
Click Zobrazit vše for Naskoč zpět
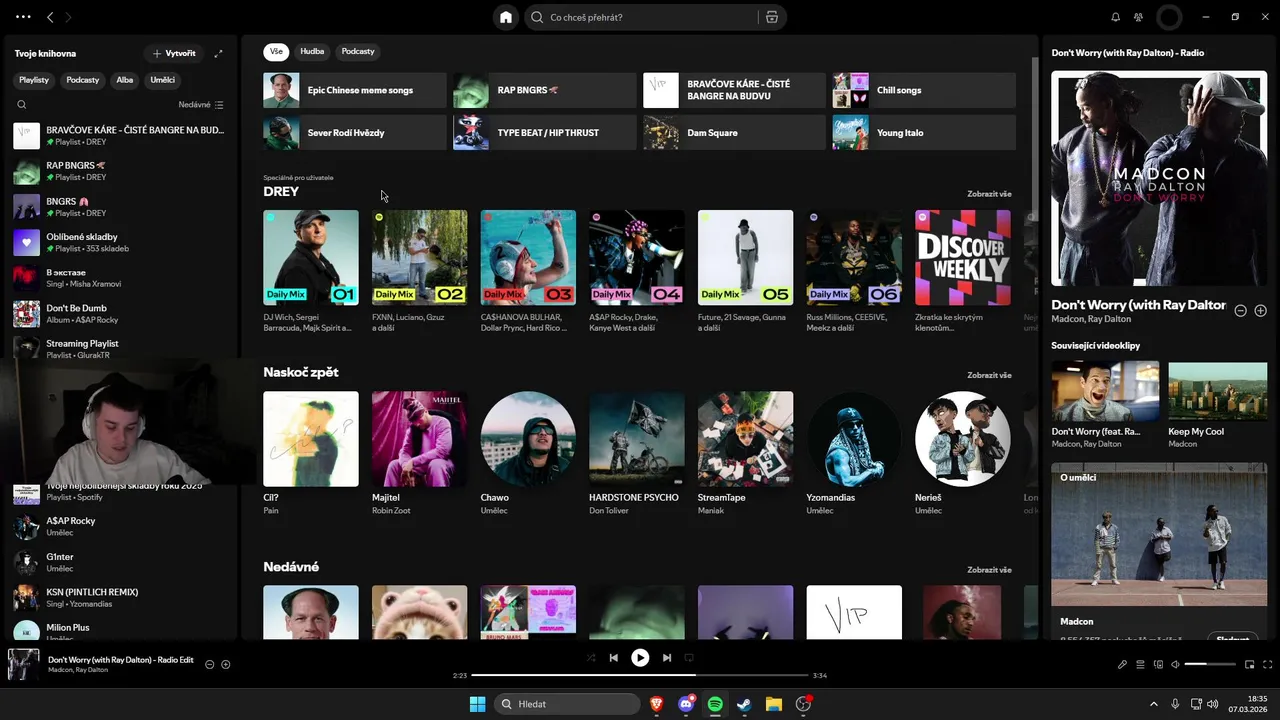click(989, 375)
